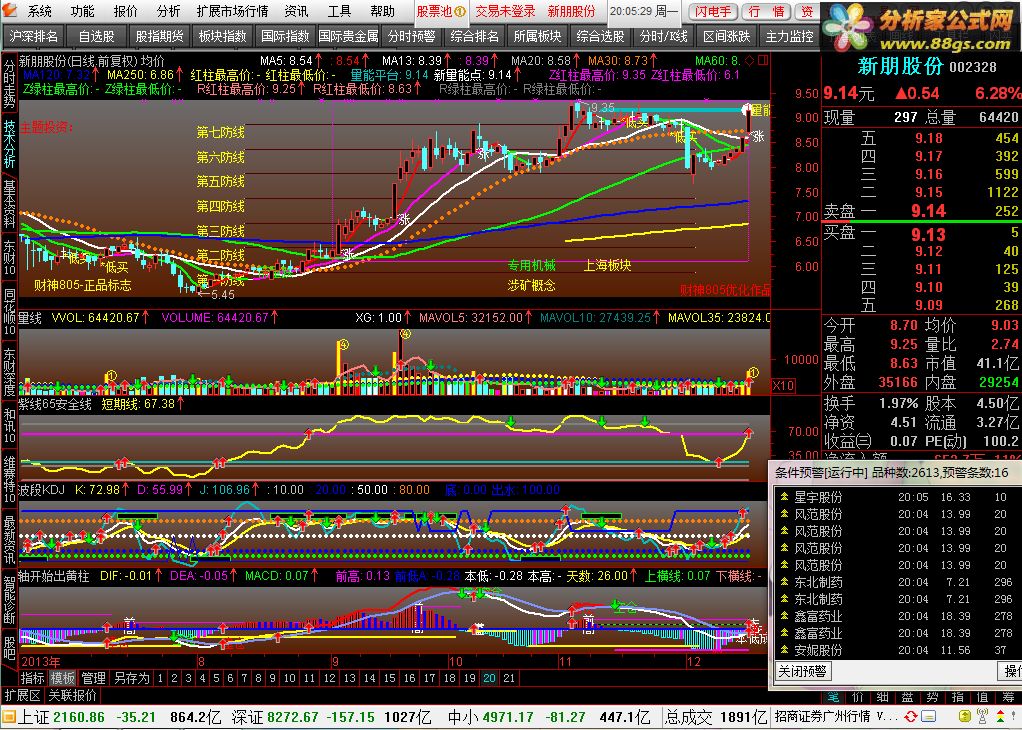
Task: Open the 帮助 menu
Action: point(382,11)
